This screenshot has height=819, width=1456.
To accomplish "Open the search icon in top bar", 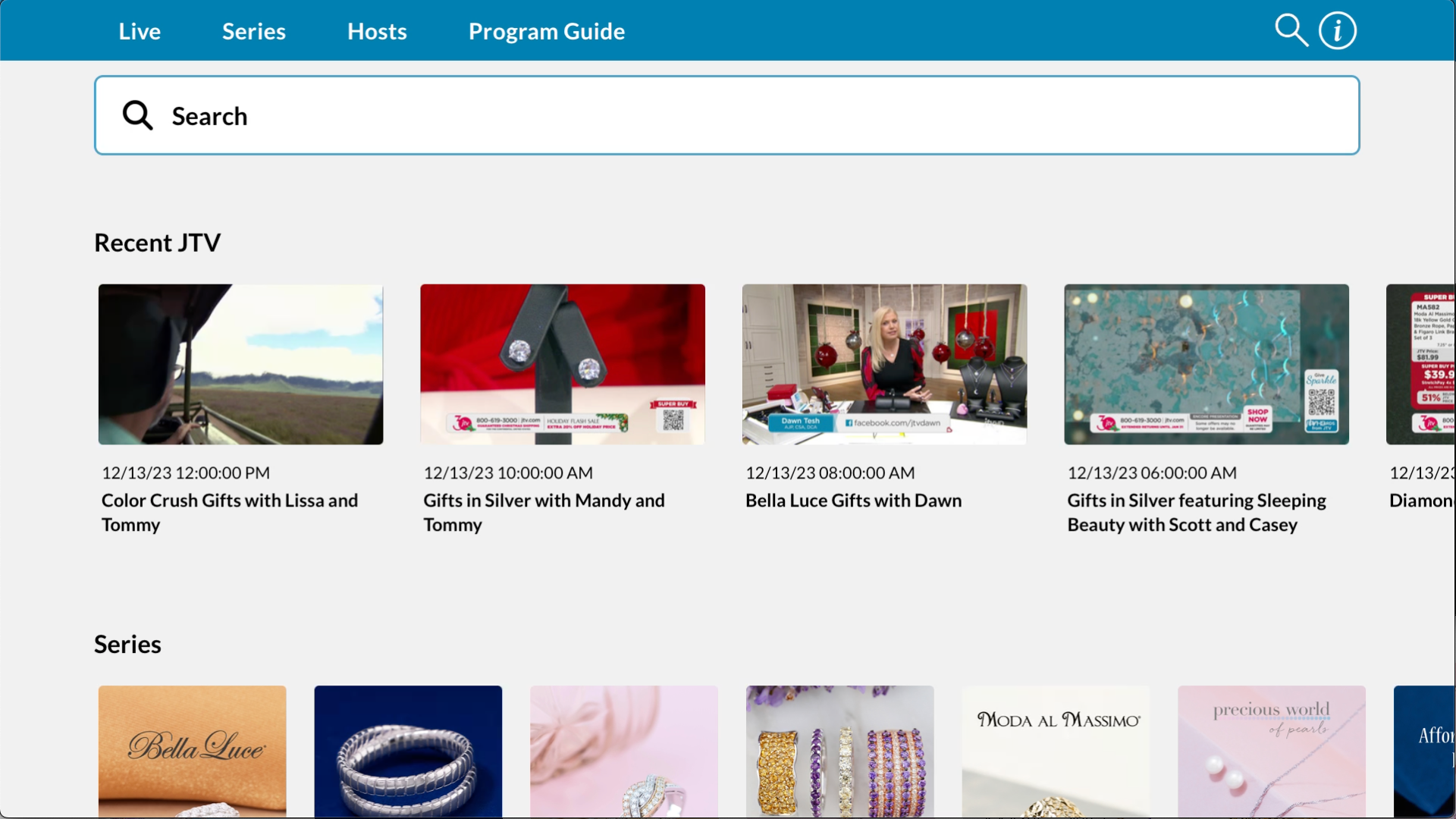I will click(x=1291, y=30).
